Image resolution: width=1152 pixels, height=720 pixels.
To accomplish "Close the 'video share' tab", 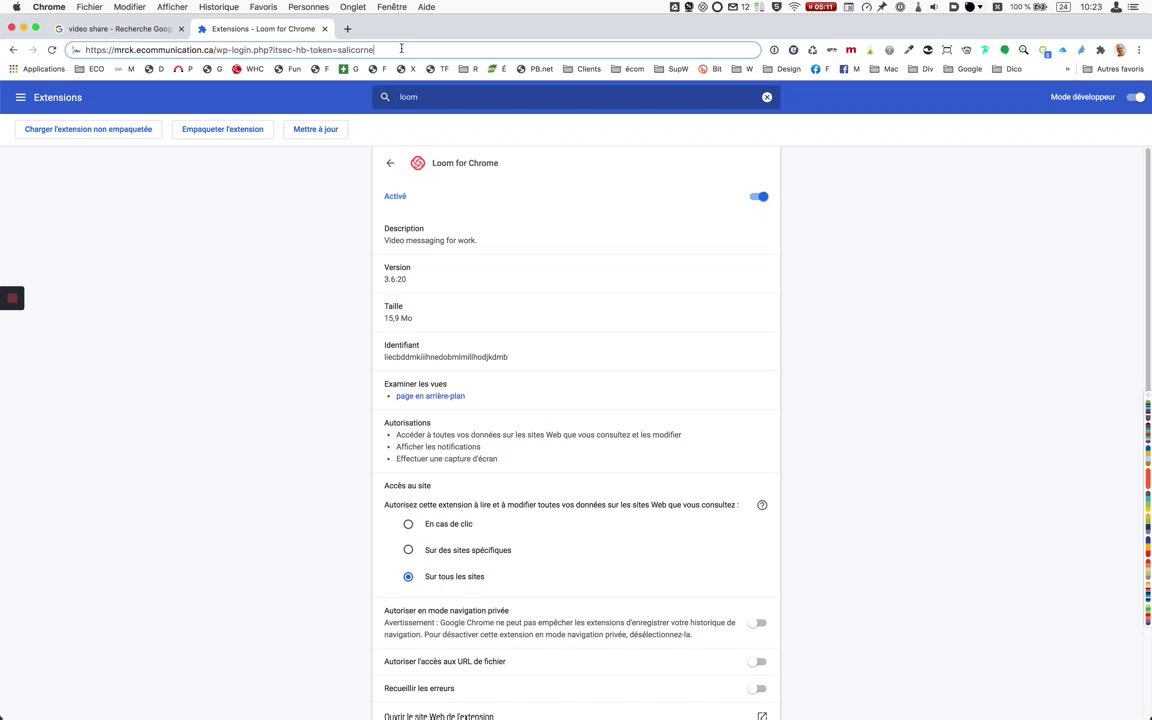I will pyautogui.click(x=181, y=29).
